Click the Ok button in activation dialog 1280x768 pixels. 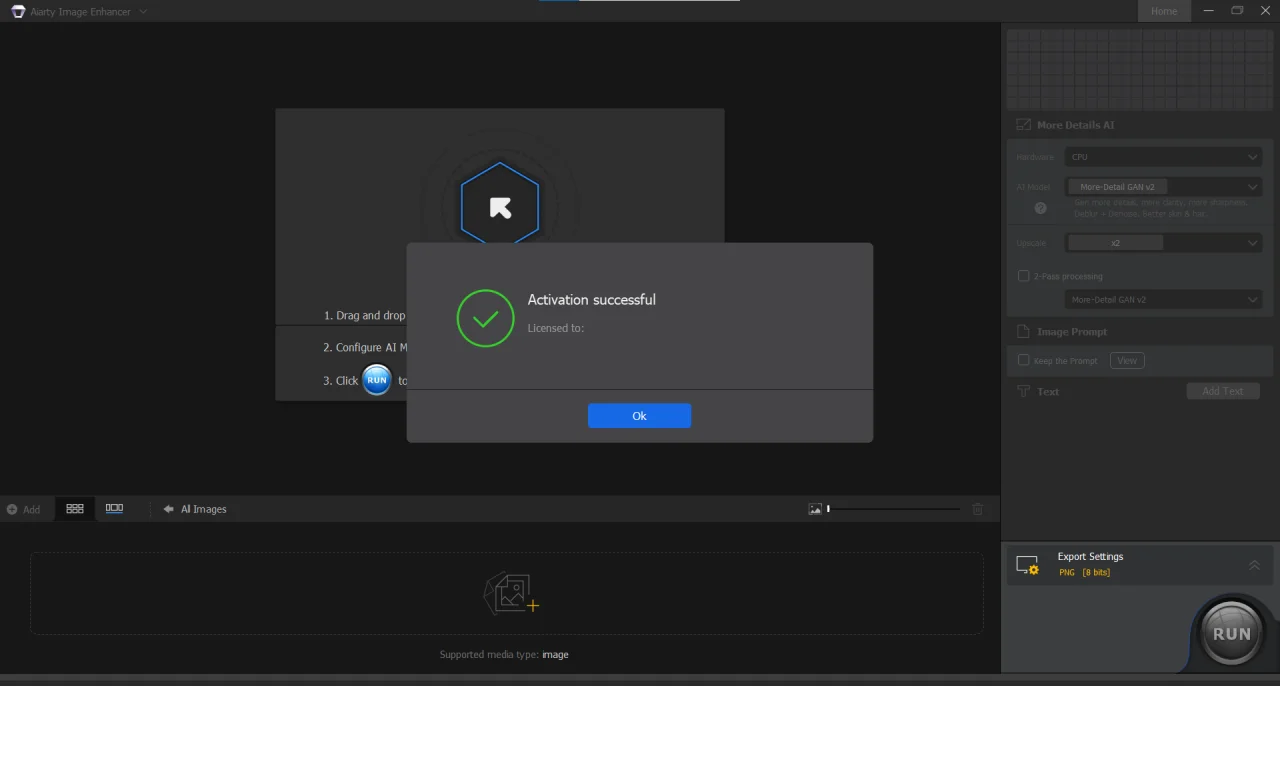[639, 416]
